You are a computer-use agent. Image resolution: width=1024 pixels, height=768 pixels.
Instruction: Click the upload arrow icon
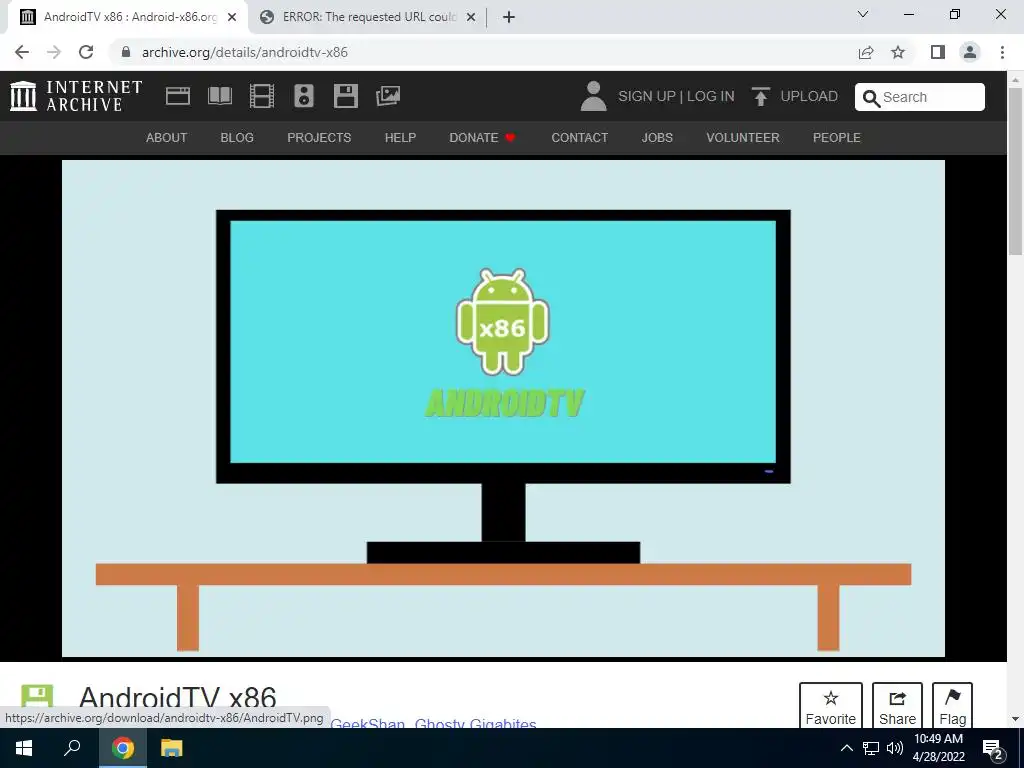coord(760,96)
